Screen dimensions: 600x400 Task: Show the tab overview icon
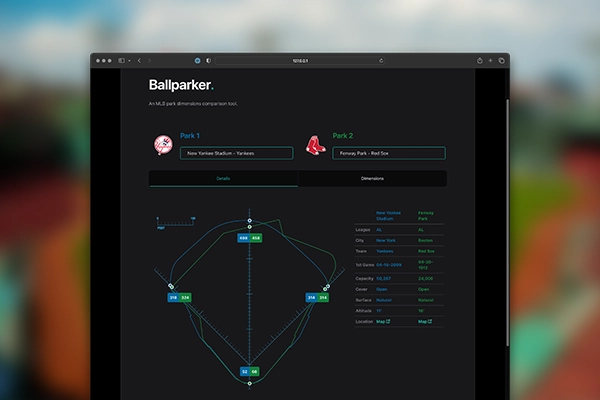tap(501, 60)
